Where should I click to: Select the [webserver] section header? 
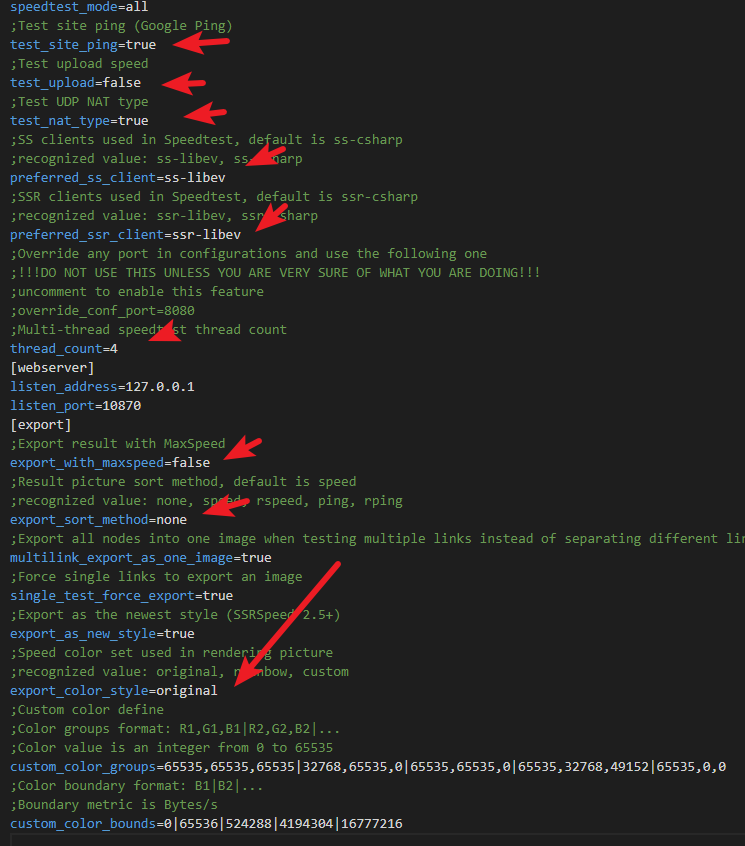(x=52, y=368)
